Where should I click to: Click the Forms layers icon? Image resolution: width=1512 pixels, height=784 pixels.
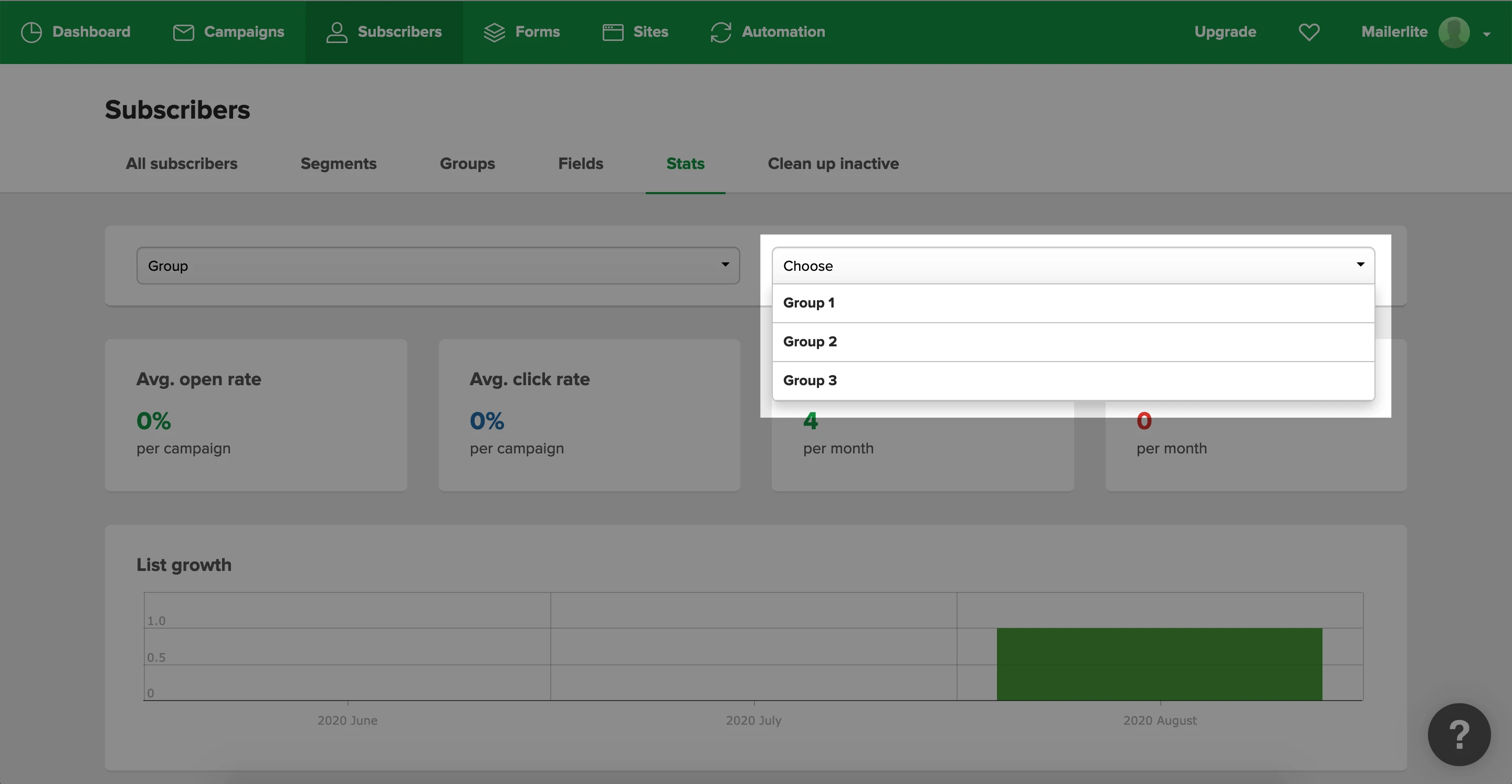coord(494,33)
